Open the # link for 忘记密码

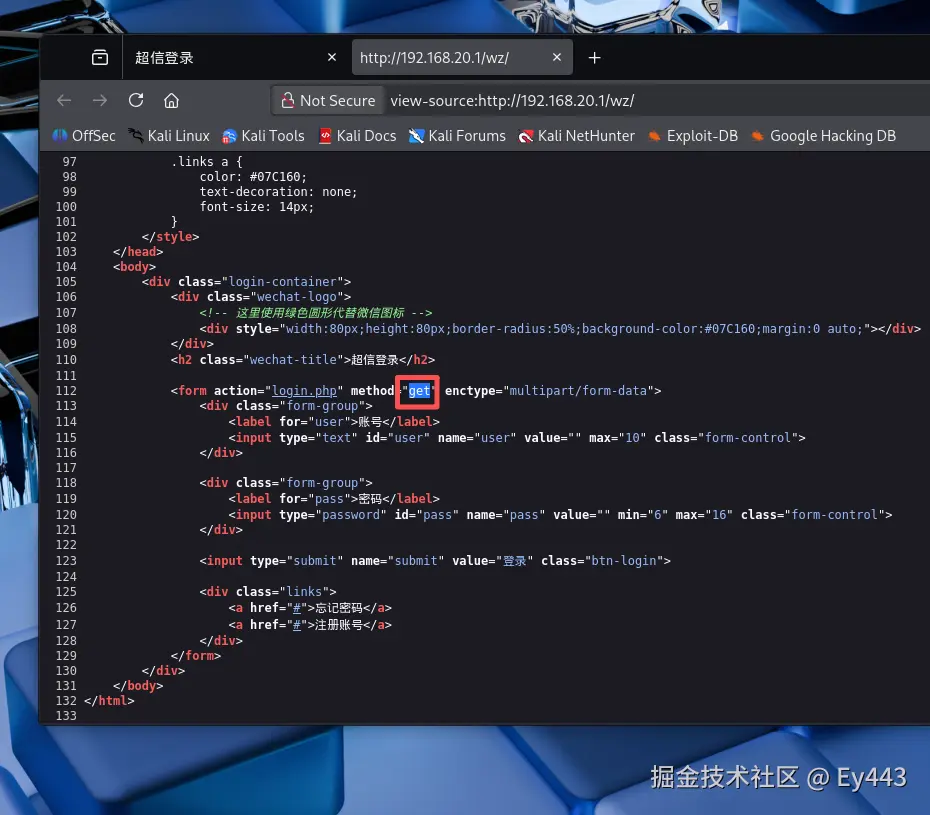point(297,608)
